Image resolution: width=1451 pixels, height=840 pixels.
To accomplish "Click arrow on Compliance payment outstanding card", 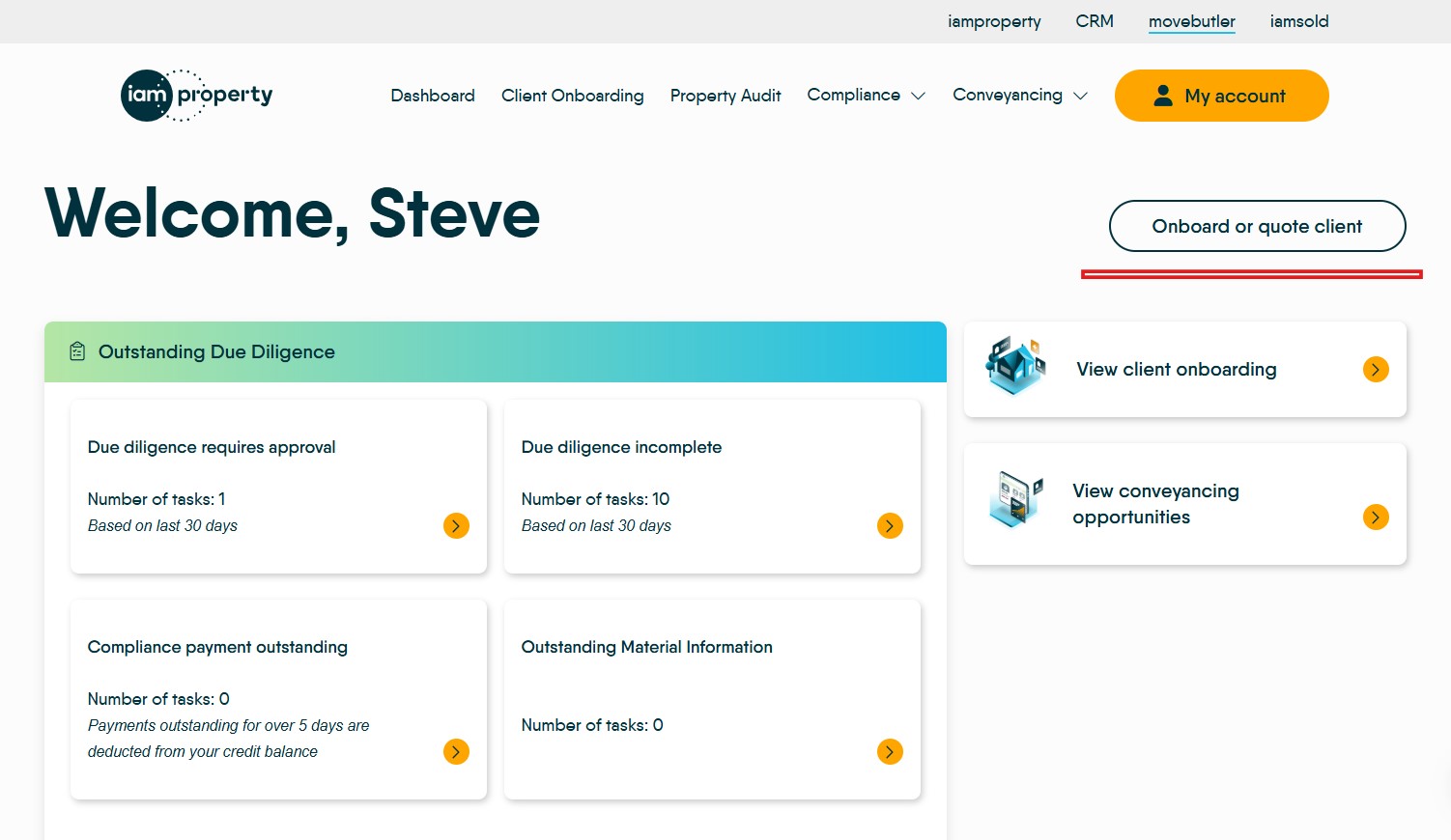I will [x=456, y=751].
